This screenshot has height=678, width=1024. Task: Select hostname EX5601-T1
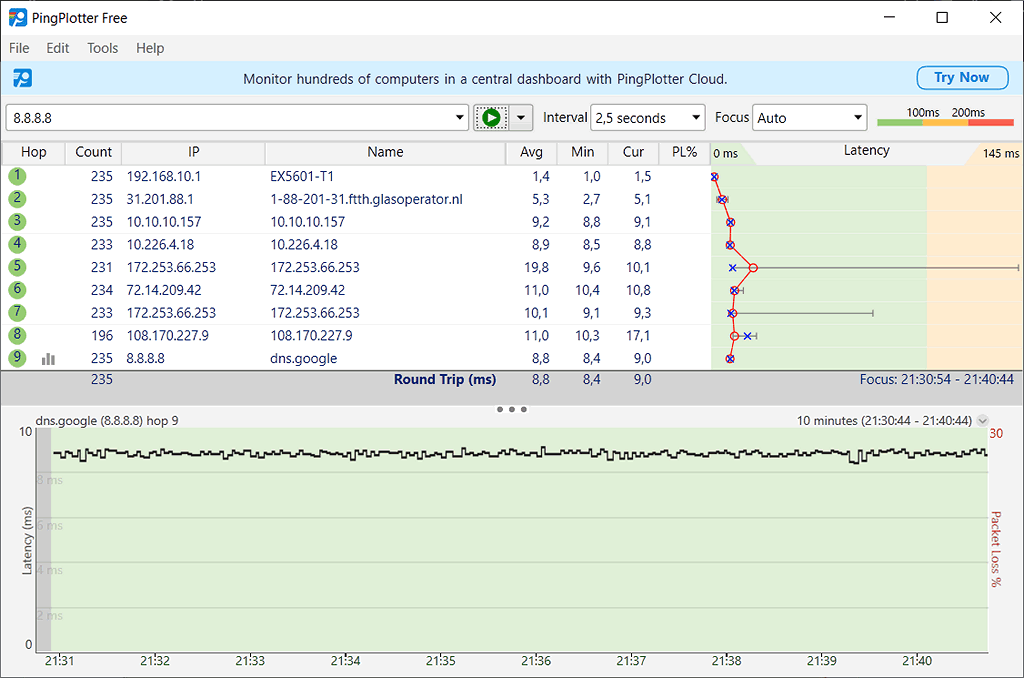click(x=302, y=176)
